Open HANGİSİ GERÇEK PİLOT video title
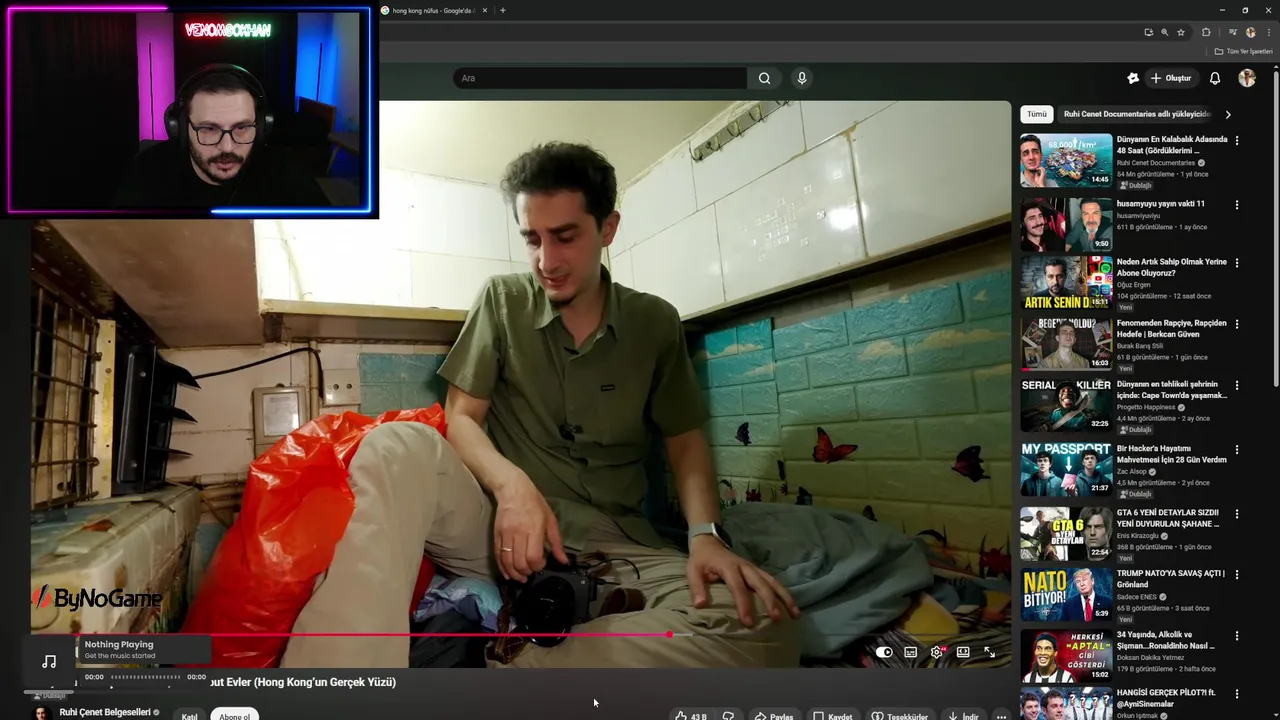Image resolution: width=1280 pixels, height=720 pixels. coord(1168,698)
